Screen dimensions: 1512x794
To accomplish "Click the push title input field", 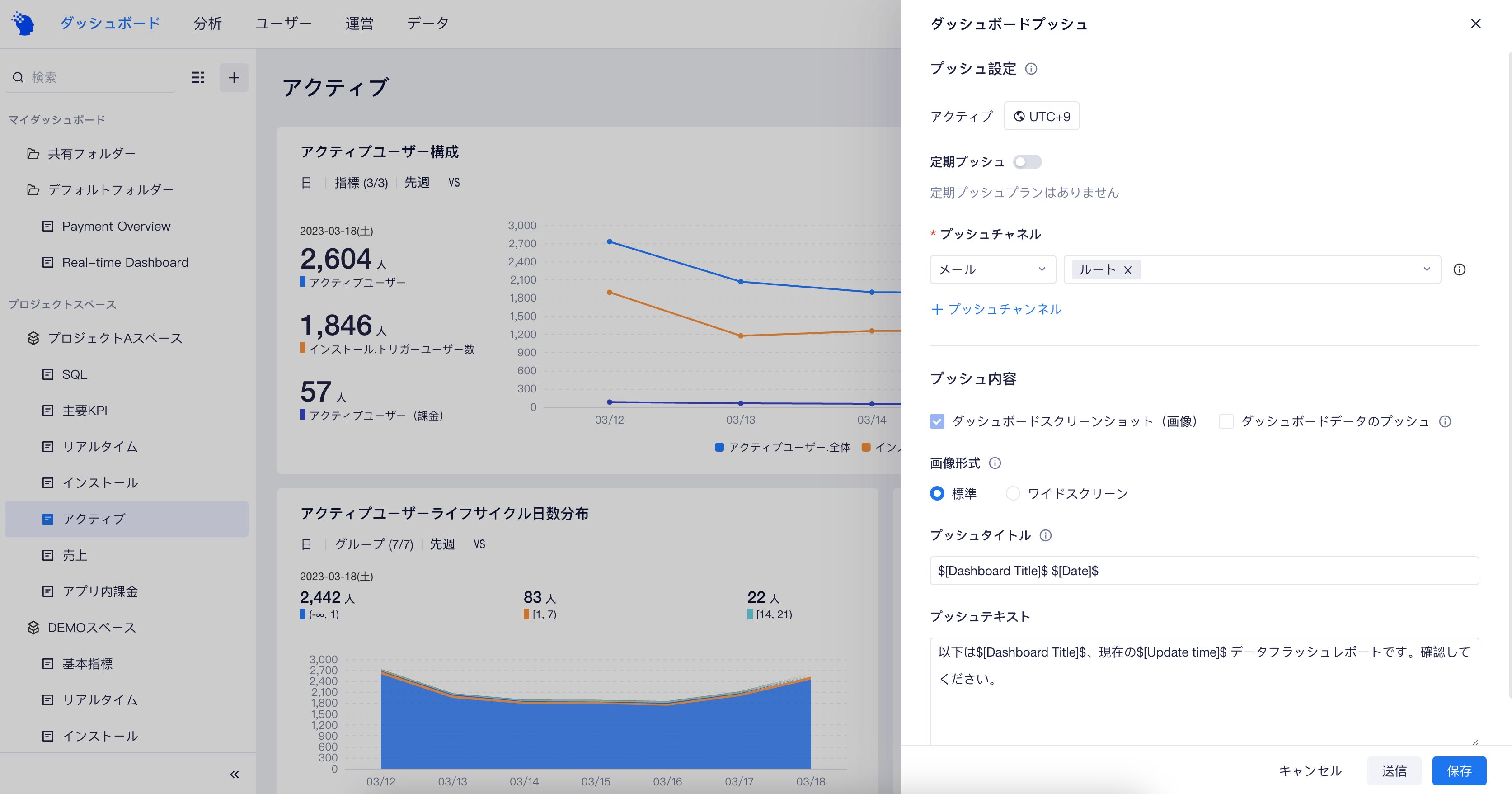I will coord(1203,570).
